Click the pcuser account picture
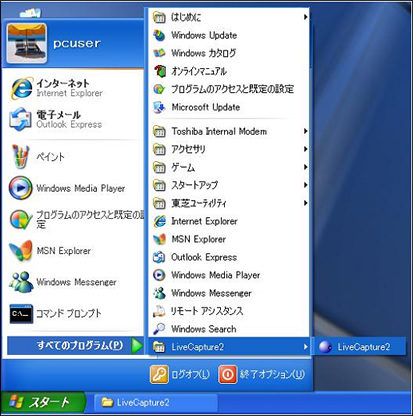 pyautogui.click(x=27, y=43)
